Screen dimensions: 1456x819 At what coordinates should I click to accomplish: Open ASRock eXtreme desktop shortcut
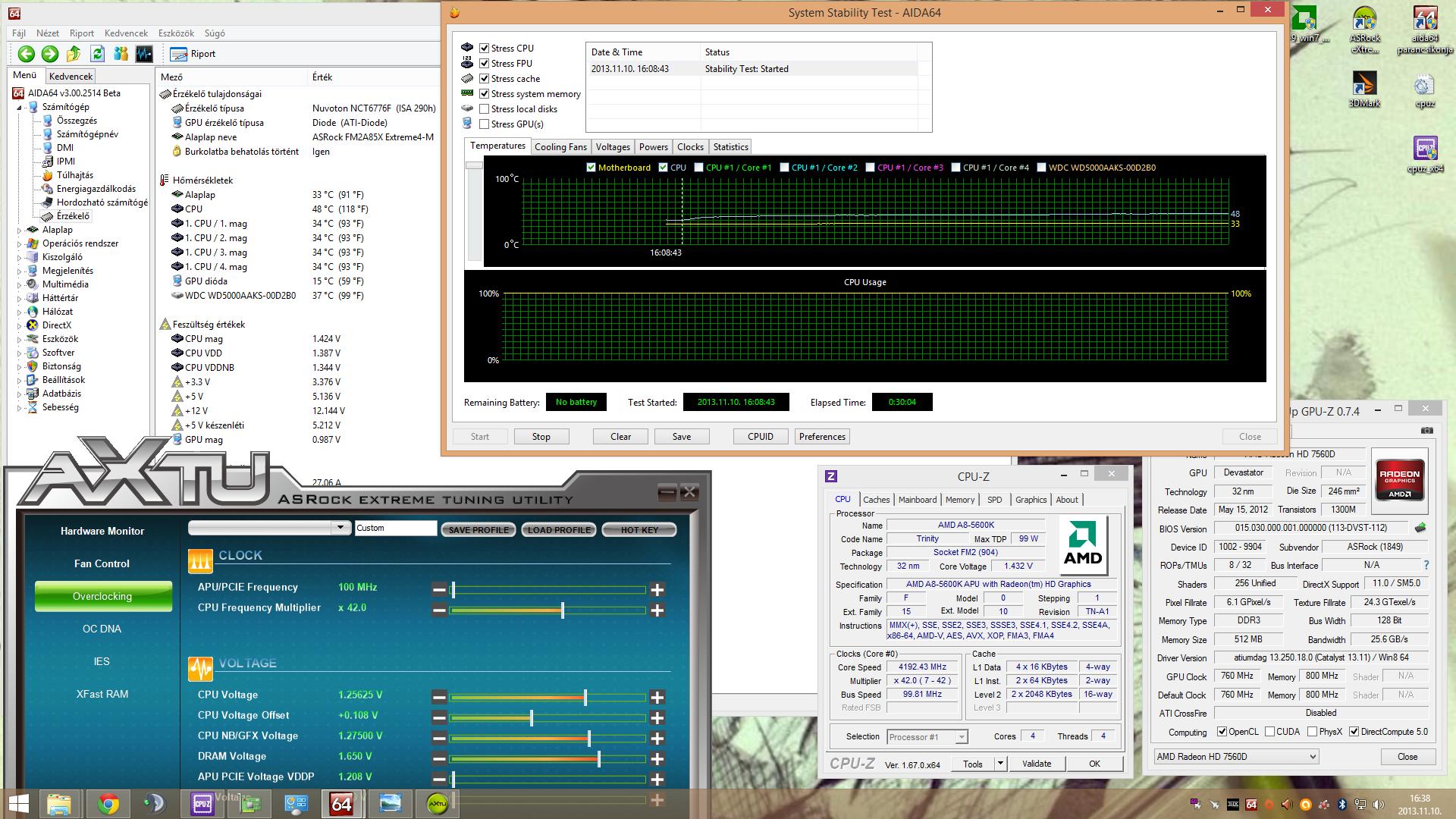pos(1364,30)
